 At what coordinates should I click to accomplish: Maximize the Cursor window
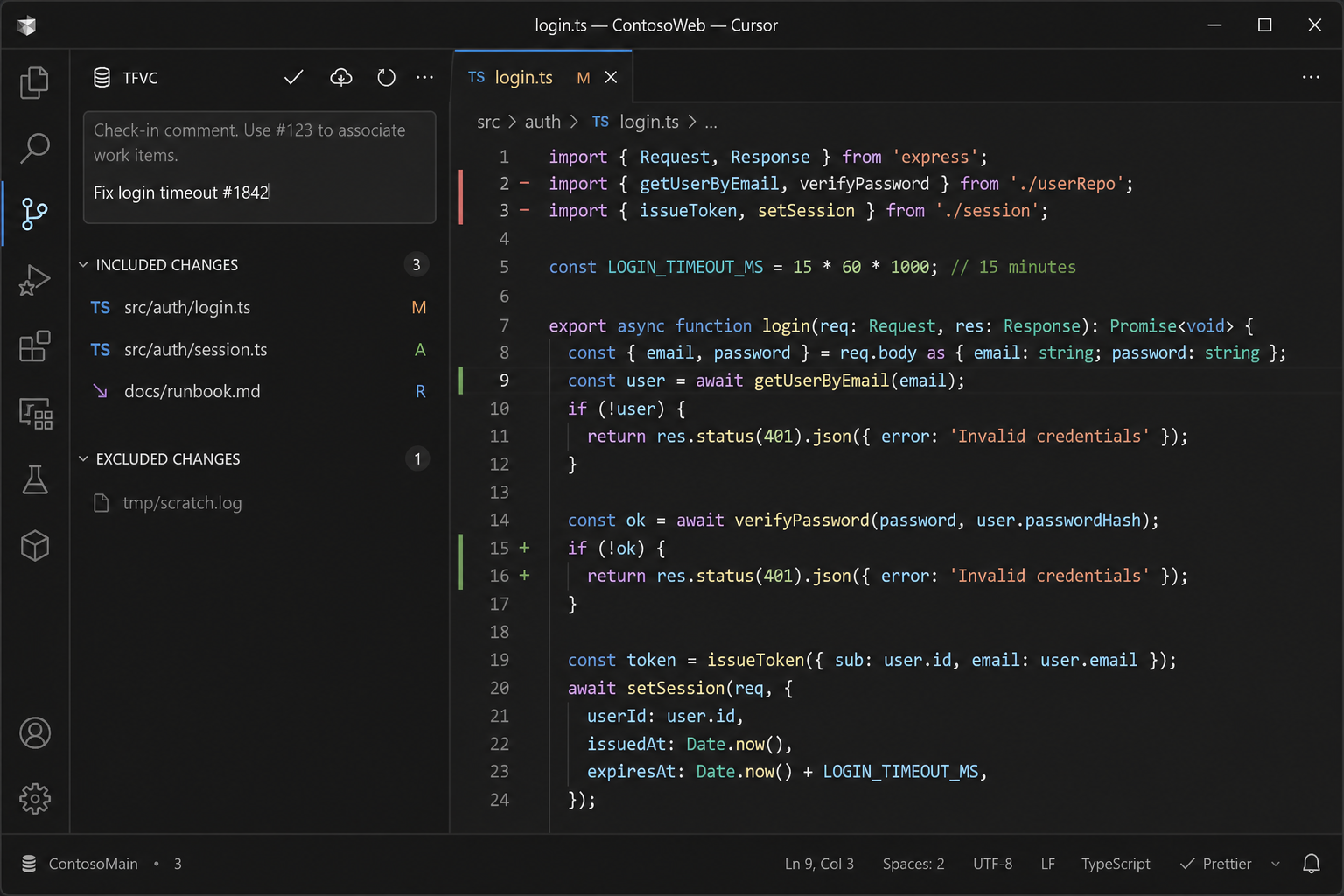[x=1264, y=25]
